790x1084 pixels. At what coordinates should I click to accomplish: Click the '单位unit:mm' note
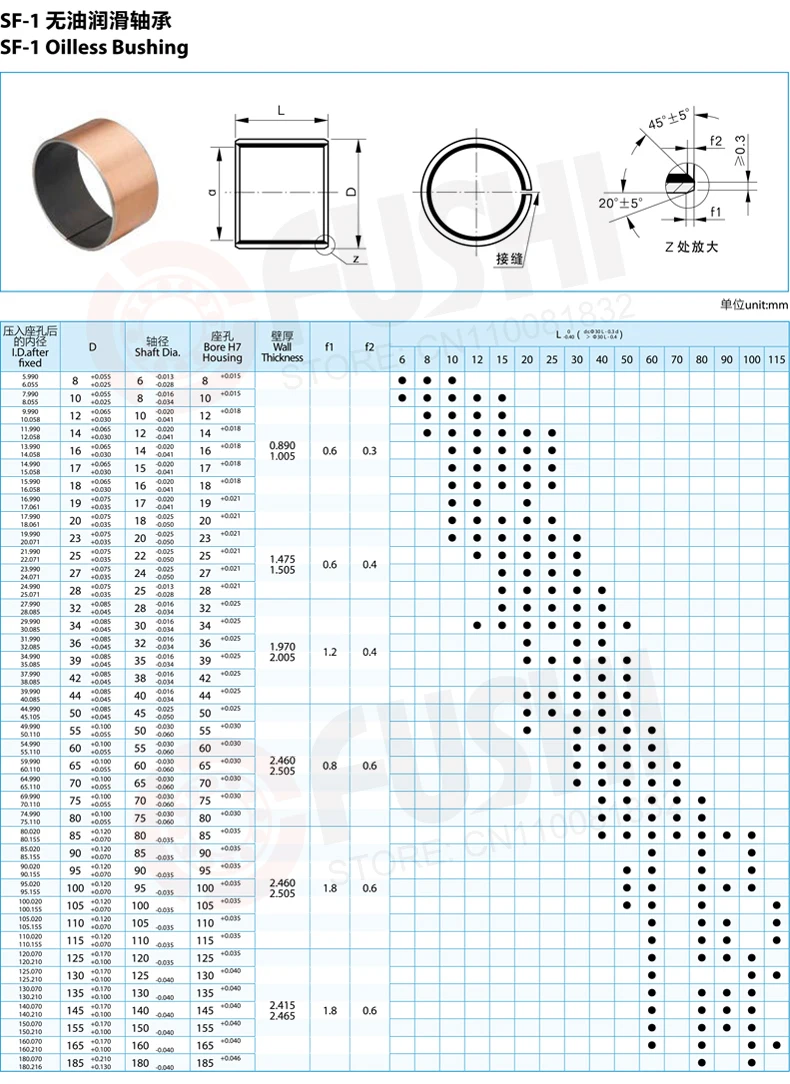(x=754, y=304)
